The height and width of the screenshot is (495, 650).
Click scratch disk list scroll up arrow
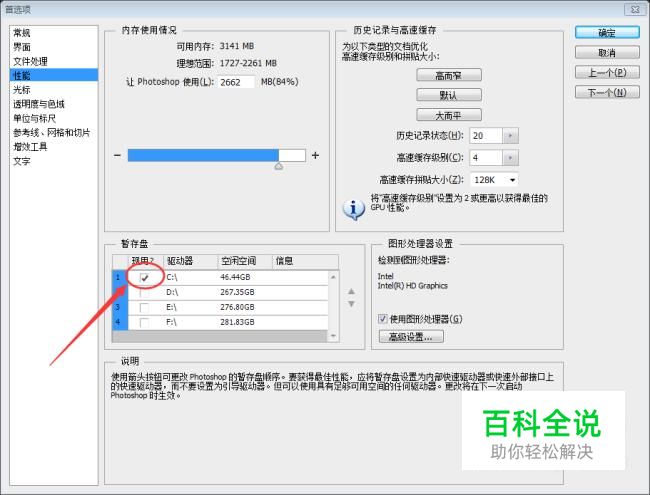pyautogui.click(x=333, y=277)
